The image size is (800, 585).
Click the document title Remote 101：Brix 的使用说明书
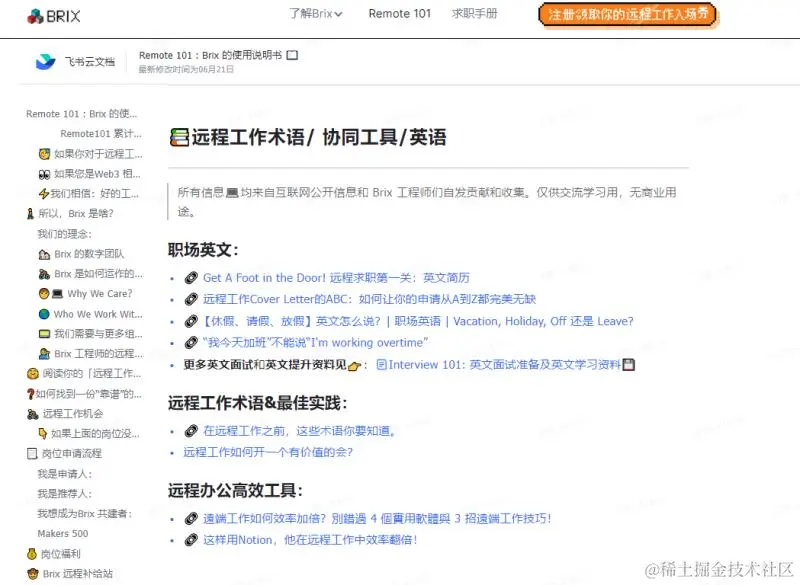210,55
